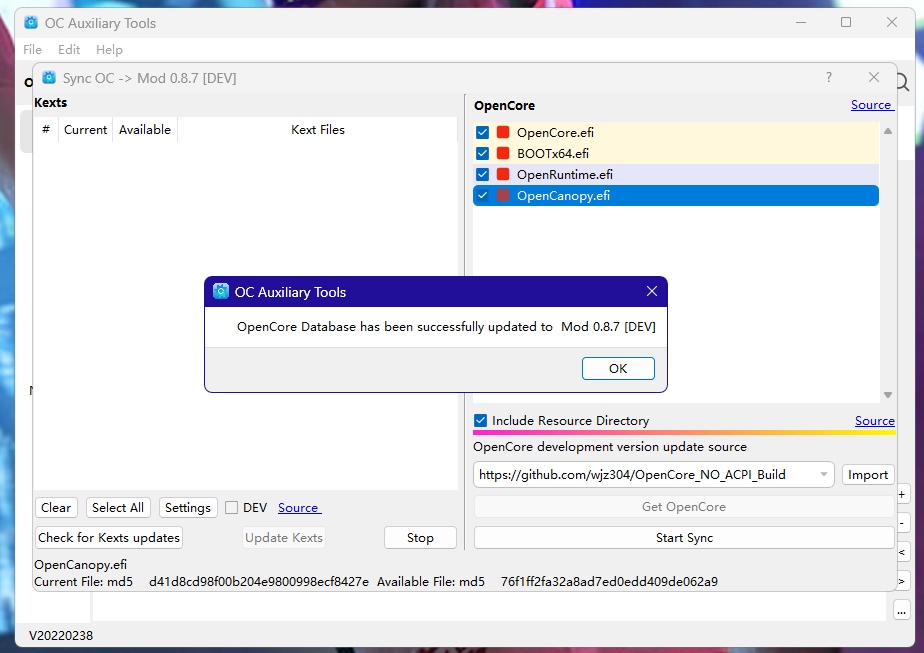
Task: Select the BOOTx64.efi row text
Action: coord(553,154)
